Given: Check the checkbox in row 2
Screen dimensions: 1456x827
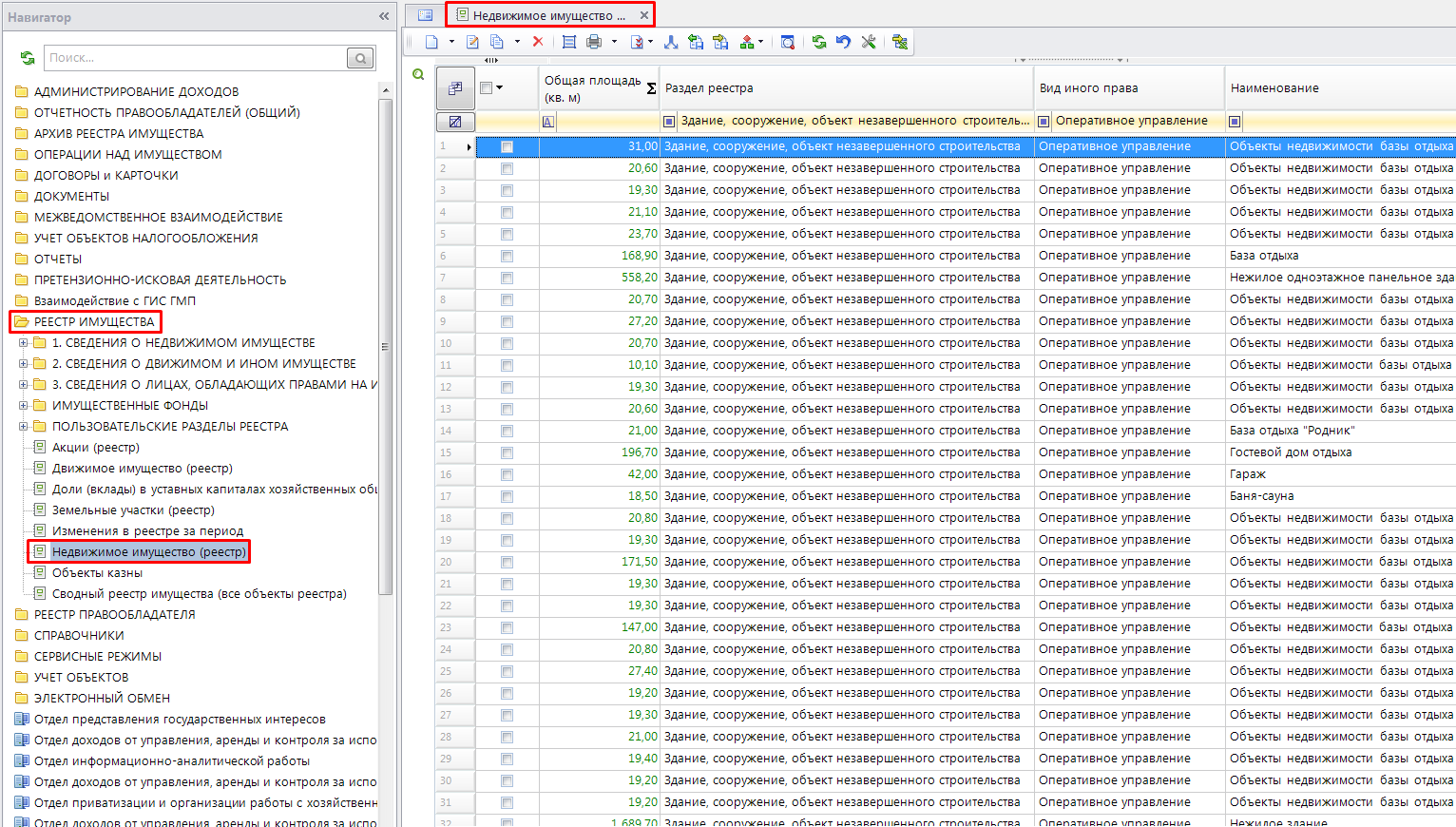Looking at the screenshot, I should tap(507, 168).
